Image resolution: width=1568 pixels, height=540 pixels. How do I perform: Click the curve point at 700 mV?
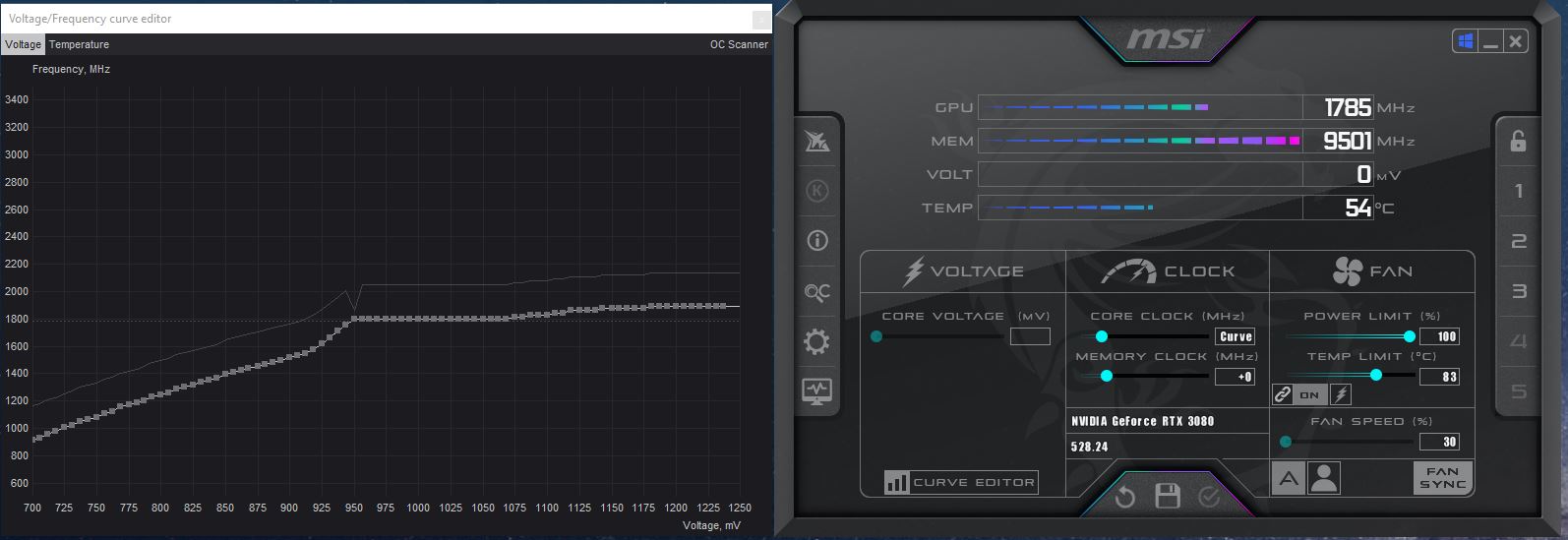(34, 438)
